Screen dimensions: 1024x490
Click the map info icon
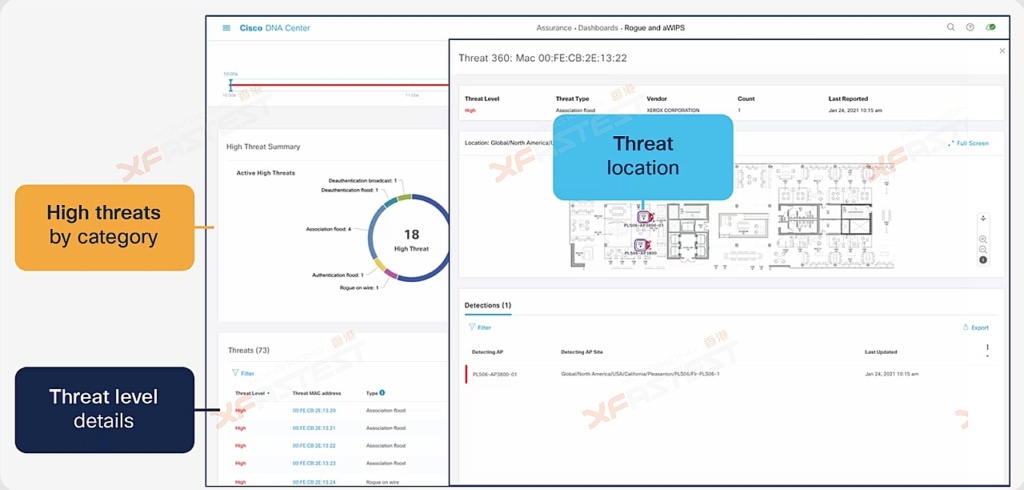click(x=983, y=260)
